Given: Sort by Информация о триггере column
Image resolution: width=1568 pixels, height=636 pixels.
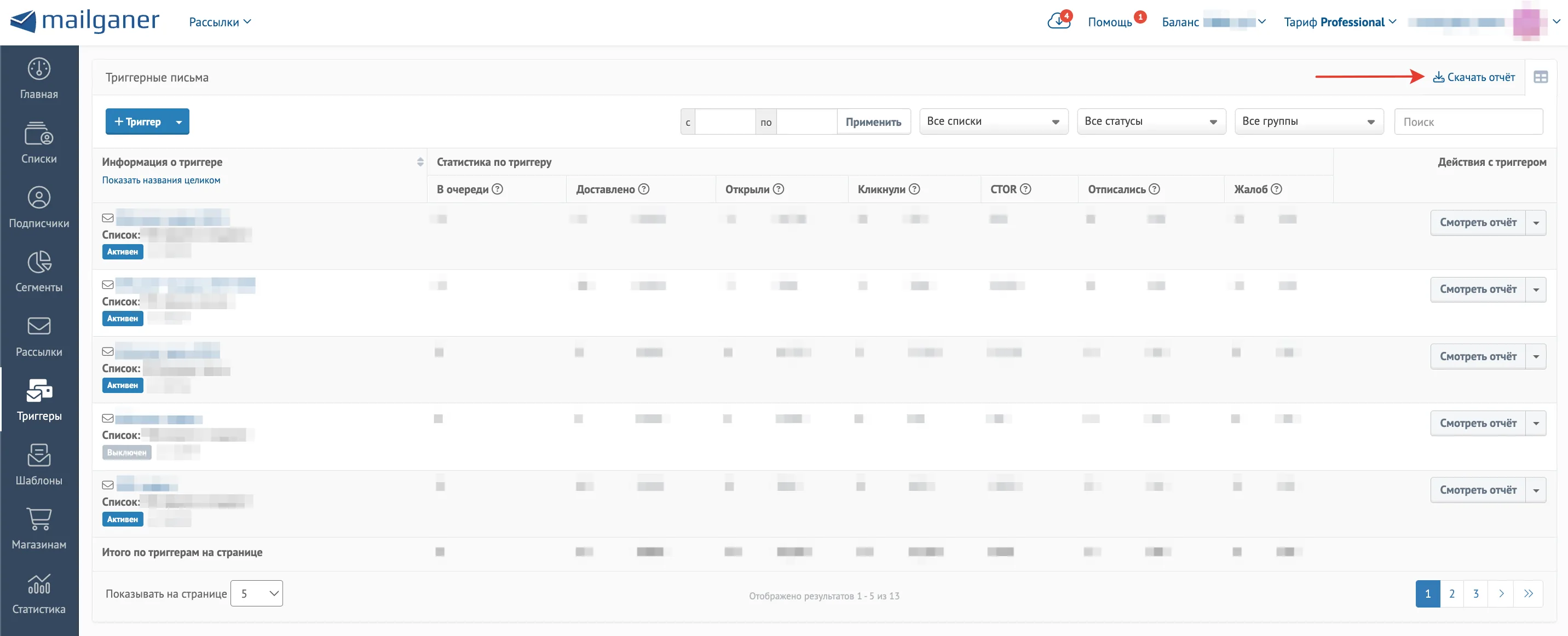Looking at the screenshot, I should [x=420, y=162].
